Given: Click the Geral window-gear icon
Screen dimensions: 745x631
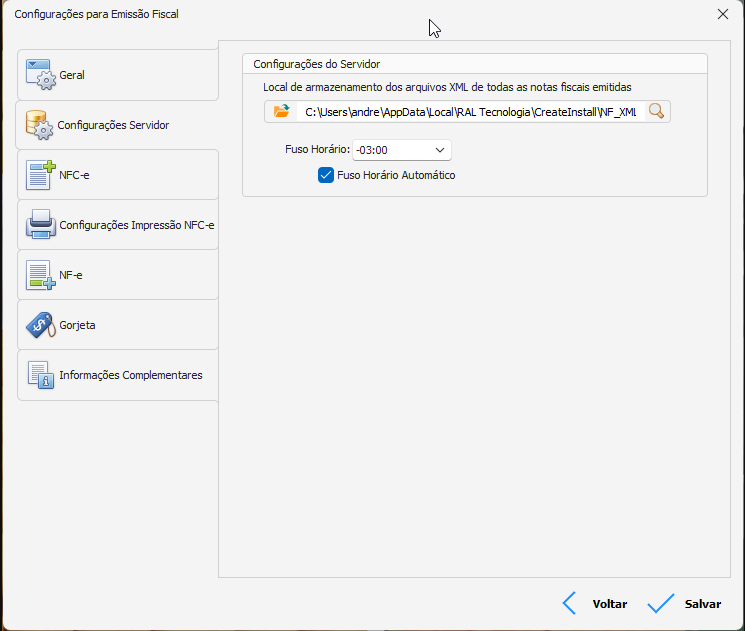Looking at the screenshot, I should (x=40, y=76).
